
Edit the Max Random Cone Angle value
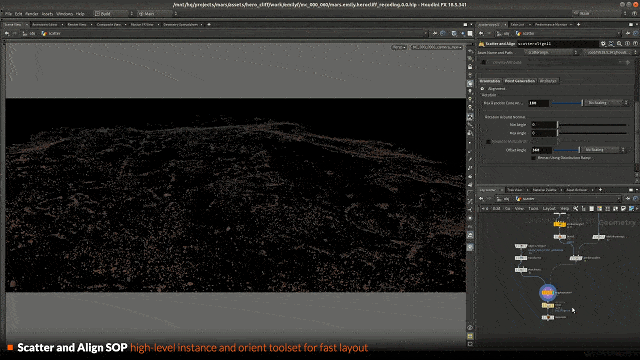pos(538,103)
